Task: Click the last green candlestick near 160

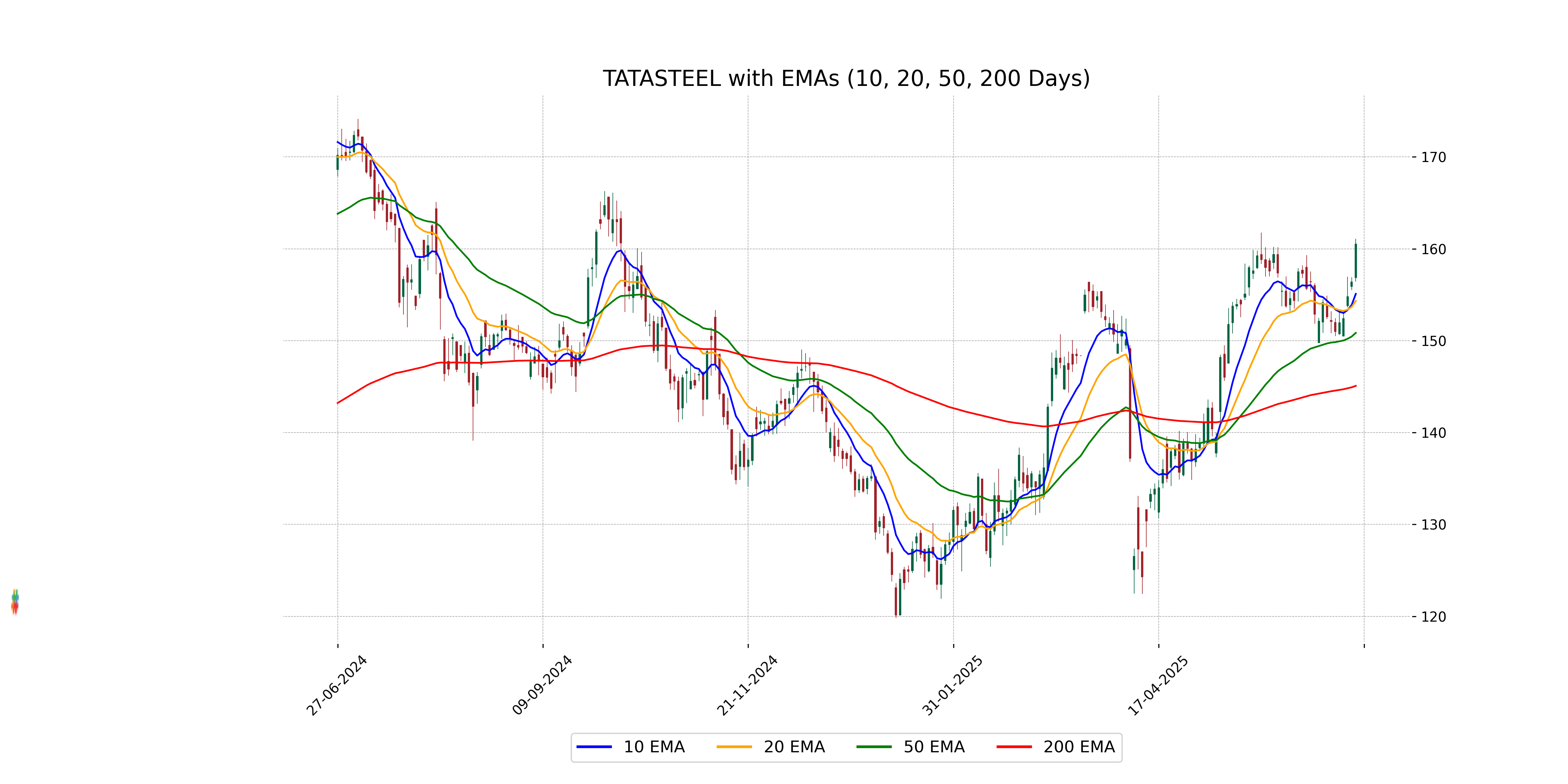Action: (x=1356, y=261)
